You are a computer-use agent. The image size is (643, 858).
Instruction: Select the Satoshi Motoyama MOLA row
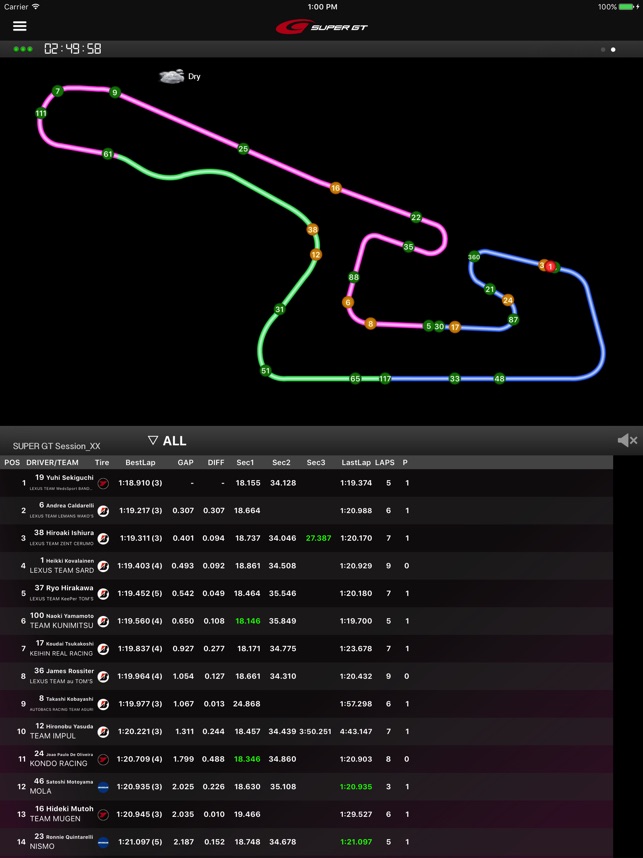coord(306,787)
